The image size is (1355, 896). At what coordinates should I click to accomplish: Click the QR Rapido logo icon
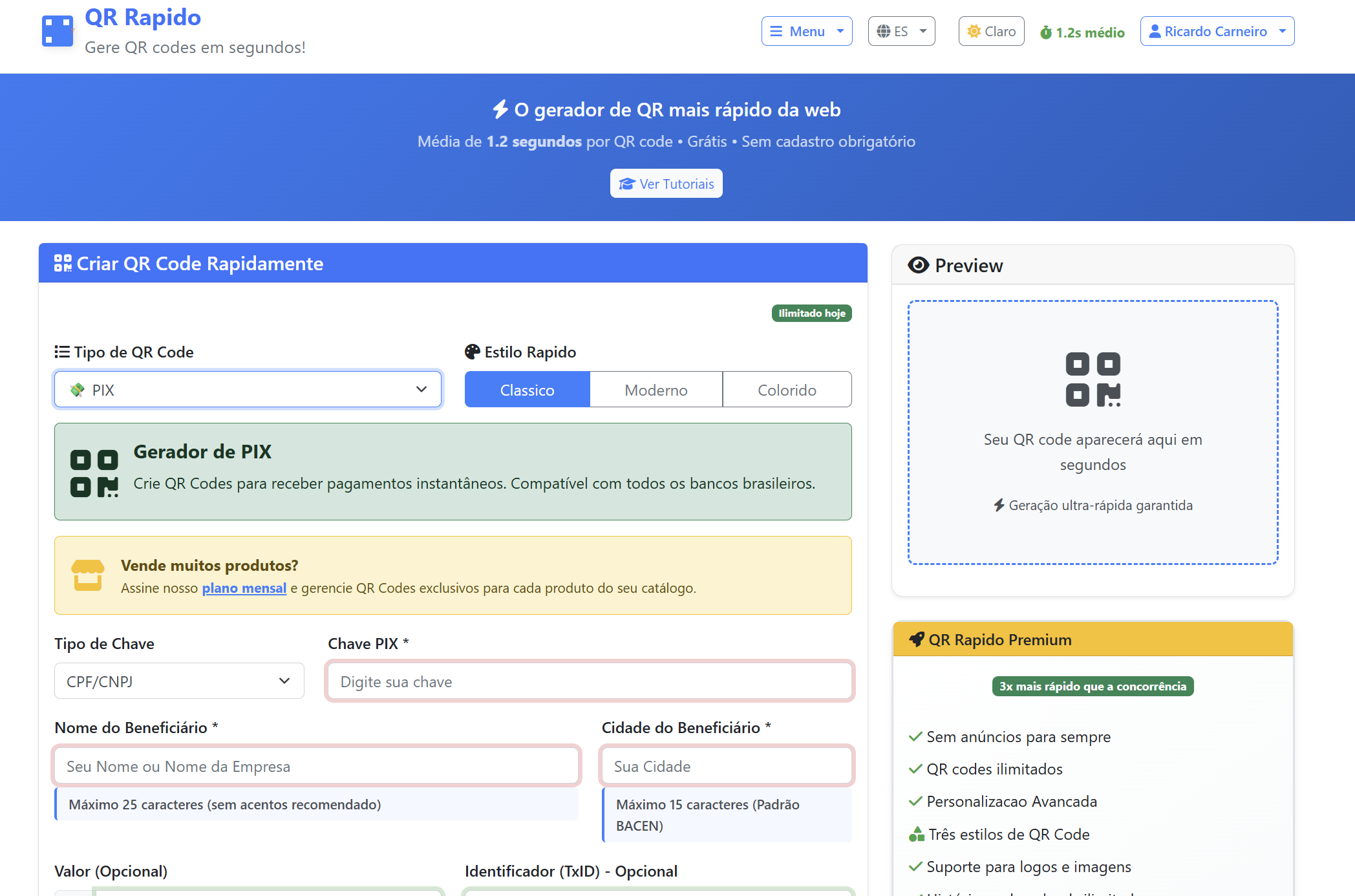tap(58, 31)
